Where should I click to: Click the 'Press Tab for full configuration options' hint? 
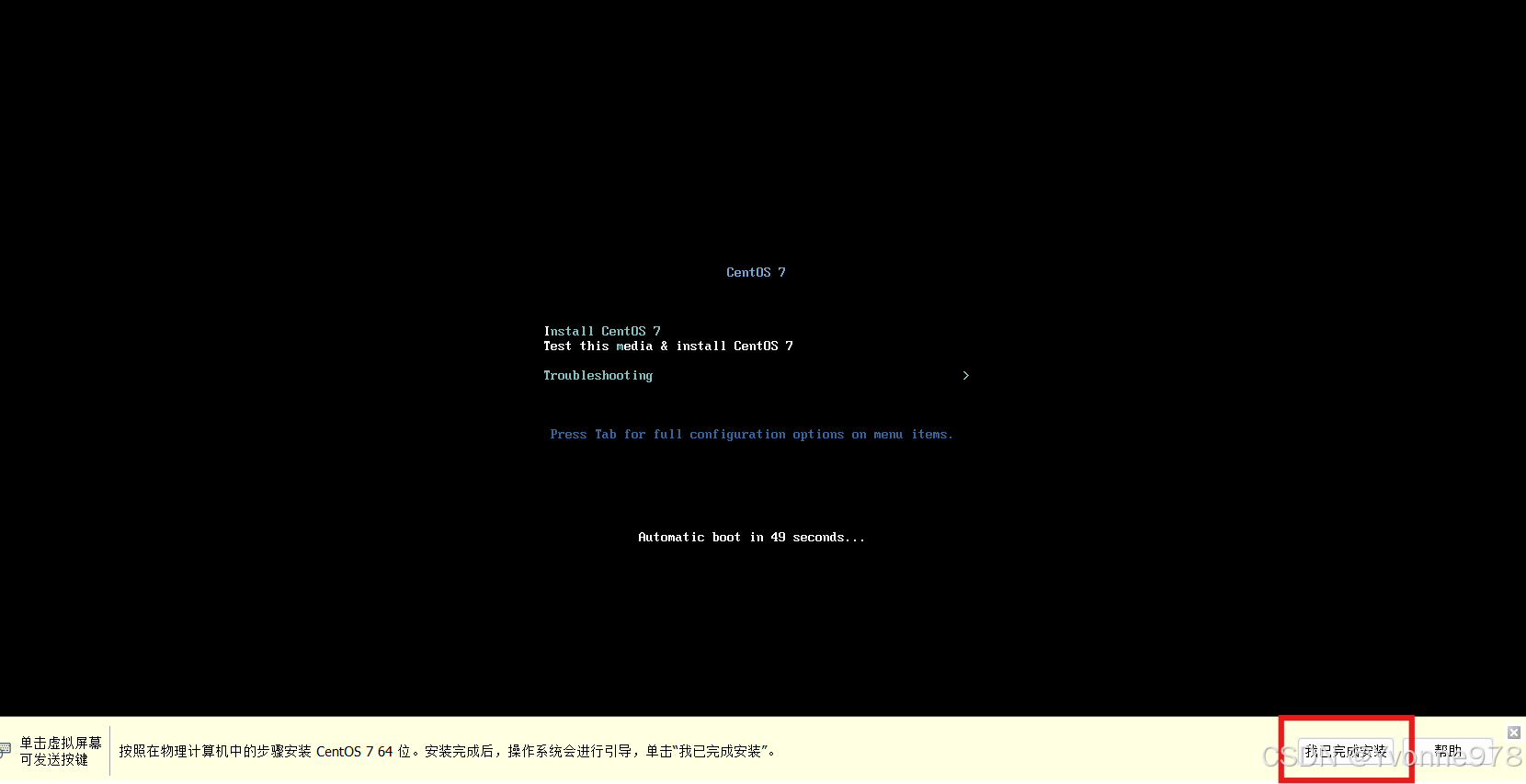tap(752, 434)
